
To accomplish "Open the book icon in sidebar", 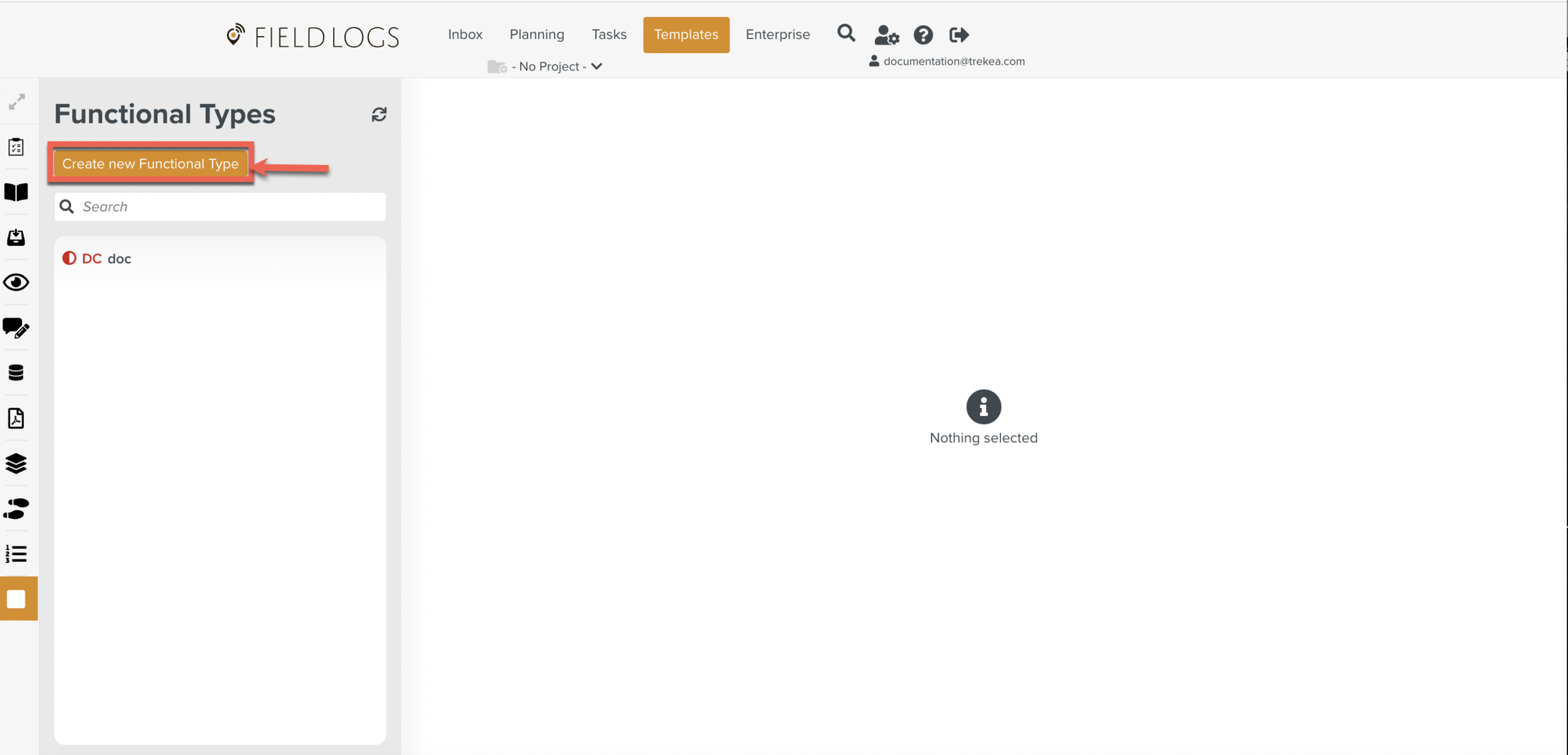I will 16,192.
